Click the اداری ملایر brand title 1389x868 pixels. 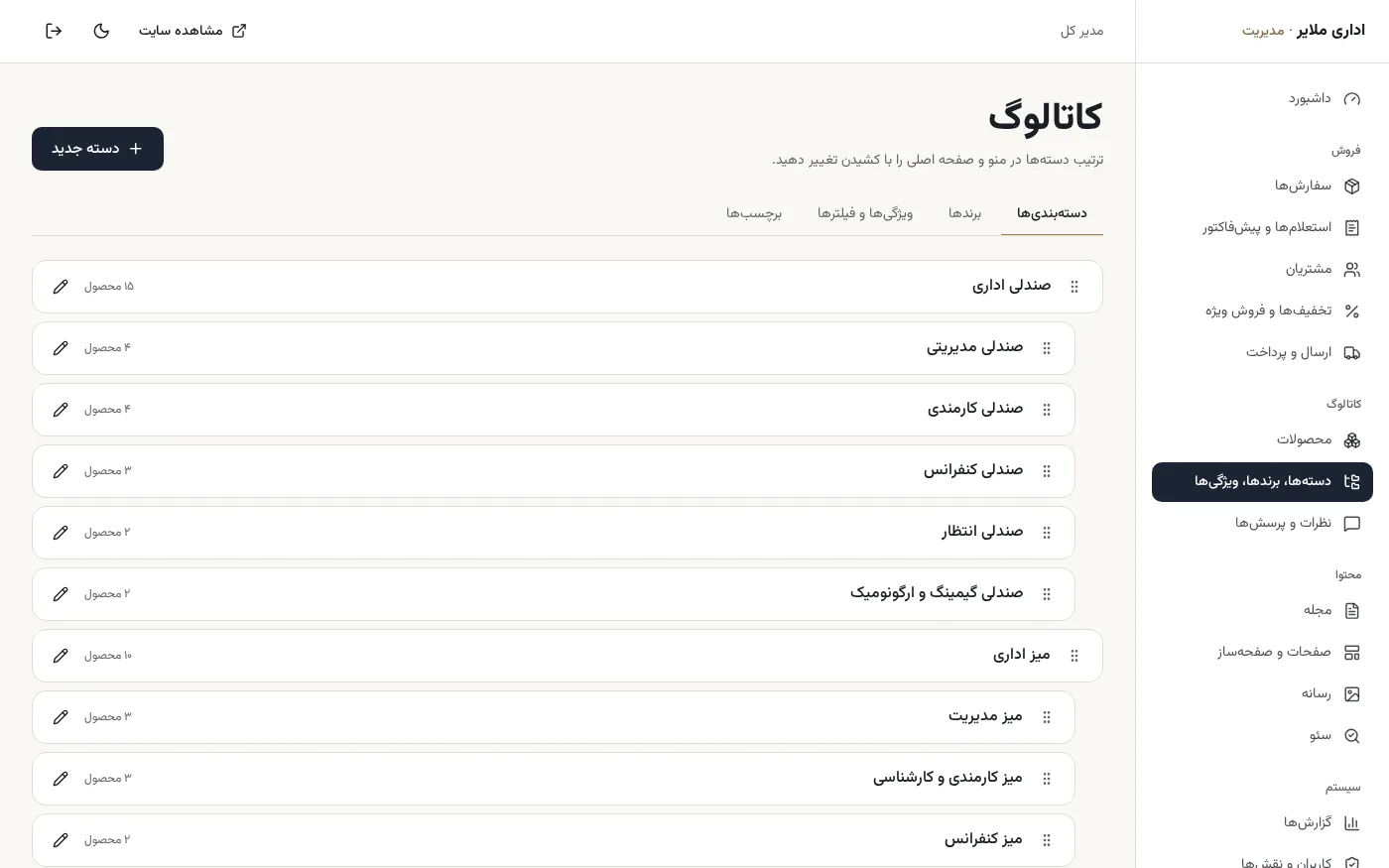click(1330, 31)
